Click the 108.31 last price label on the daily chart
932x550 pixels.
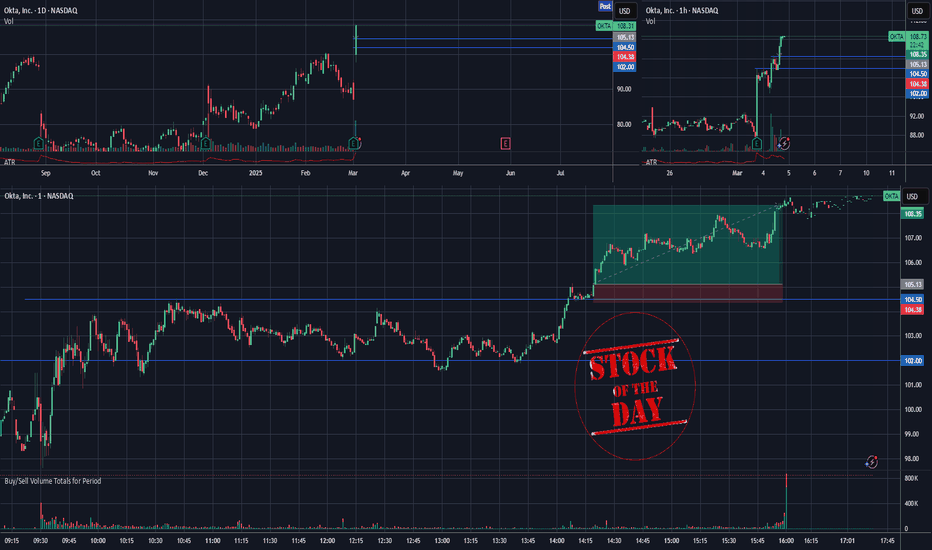click(x=625, y=26)
